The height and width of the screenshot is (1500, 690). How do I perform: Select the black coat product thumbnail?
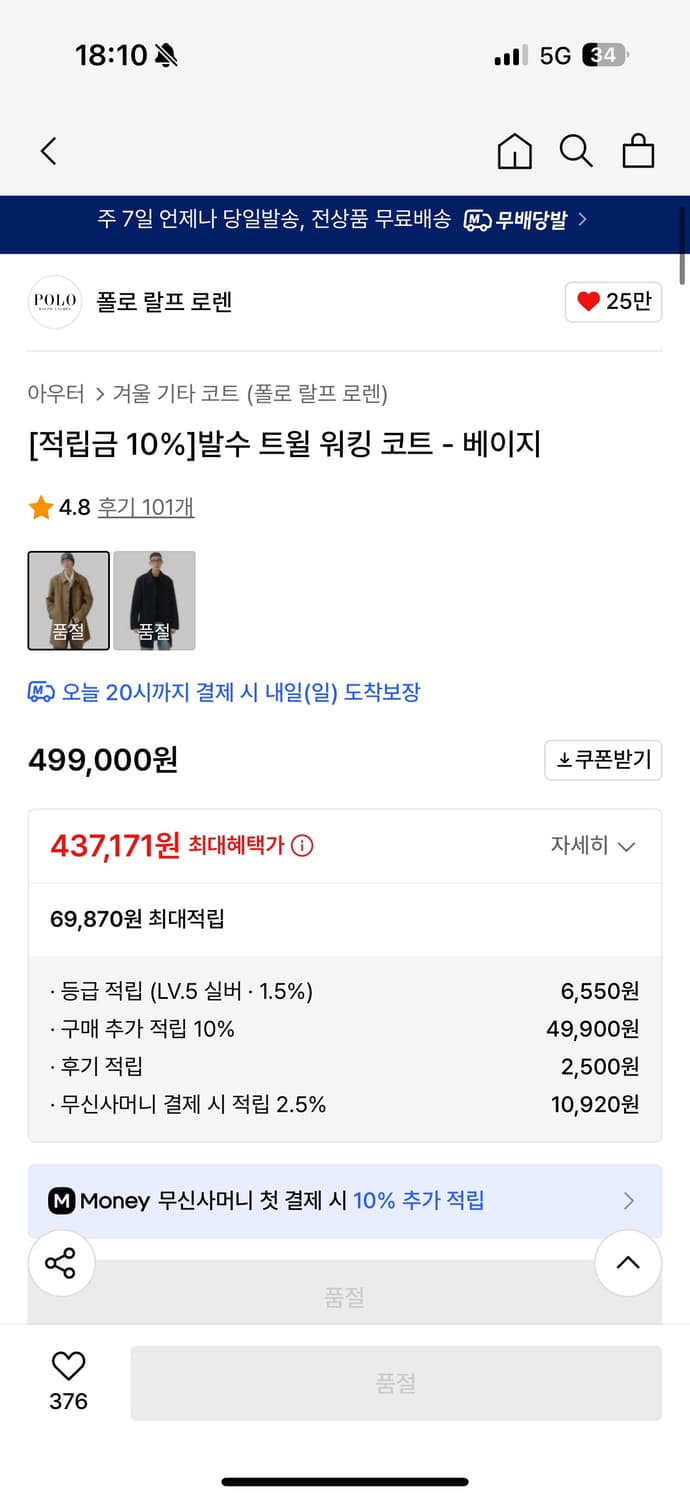tap(154, 600)
